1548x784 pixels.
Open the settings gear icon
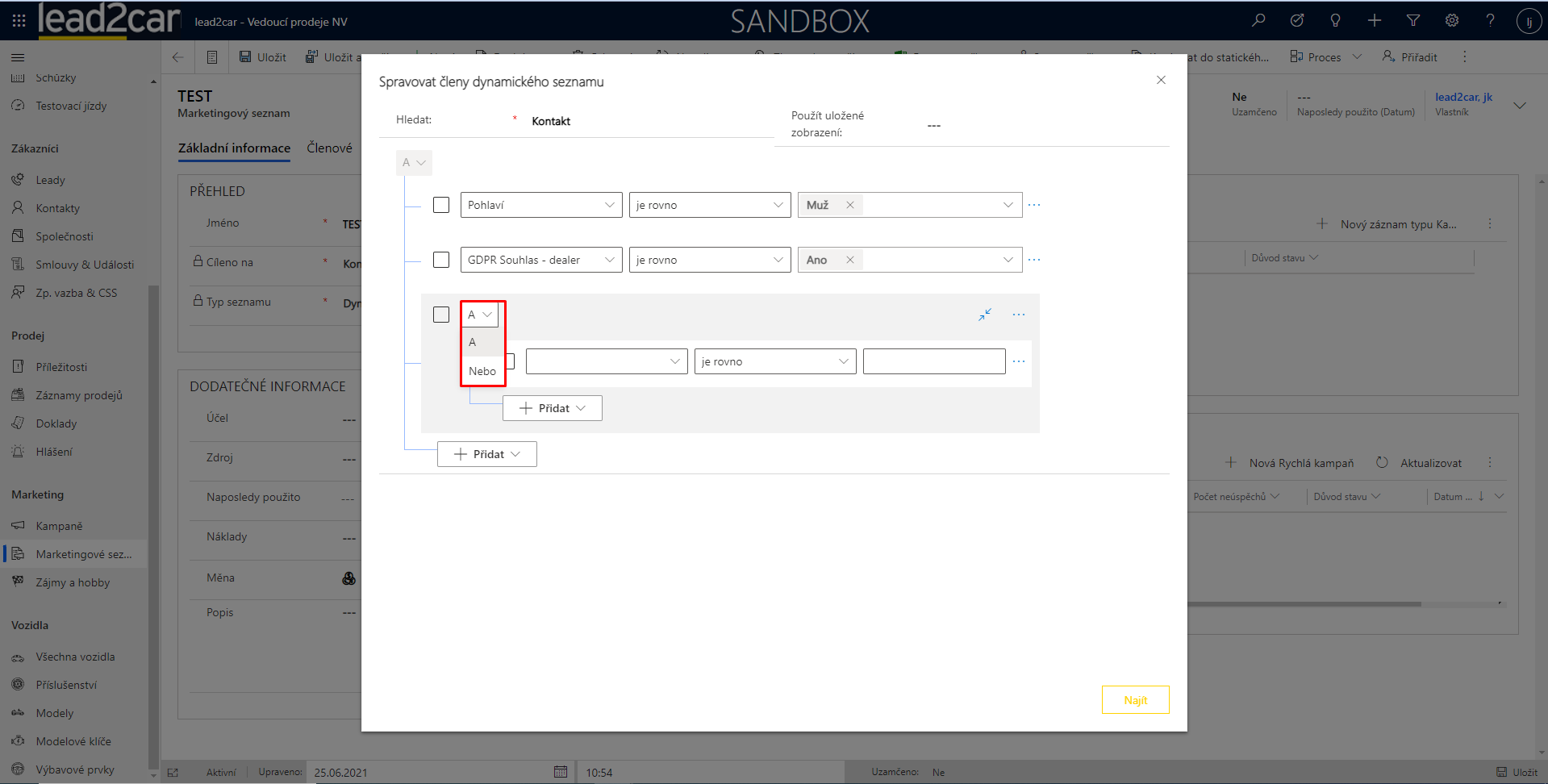coord(1451,21)
